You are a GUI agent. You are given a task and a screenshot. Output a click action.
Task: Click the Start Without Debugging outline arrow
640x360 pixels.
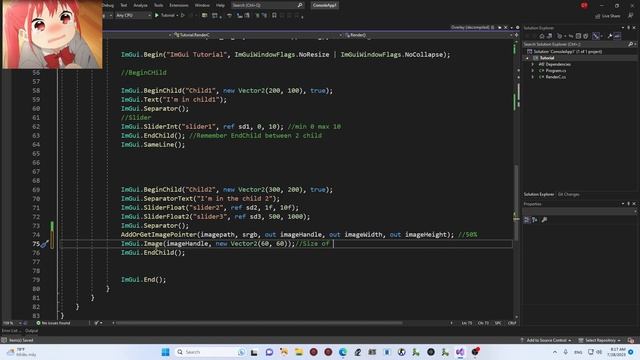coord(182,15)
